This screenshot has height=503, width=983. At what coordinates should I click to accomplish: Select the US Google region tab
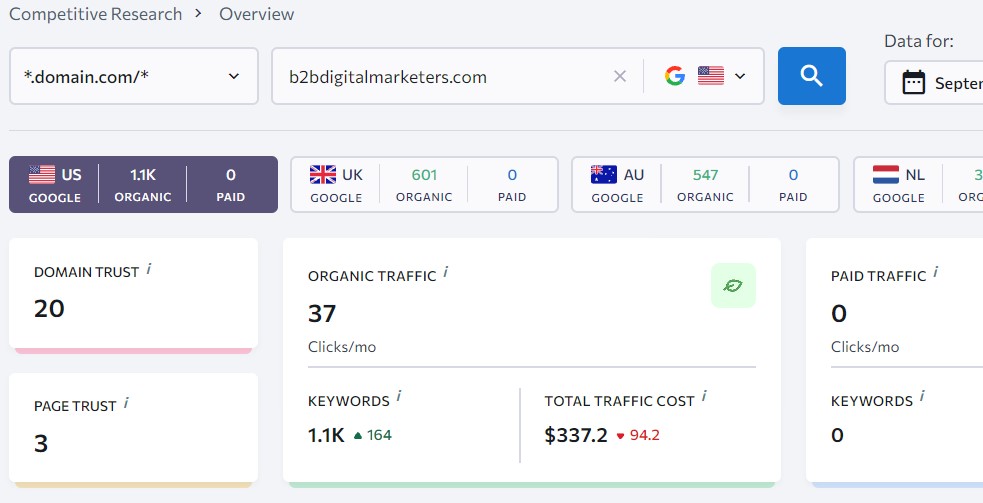(x=143, y=184)
